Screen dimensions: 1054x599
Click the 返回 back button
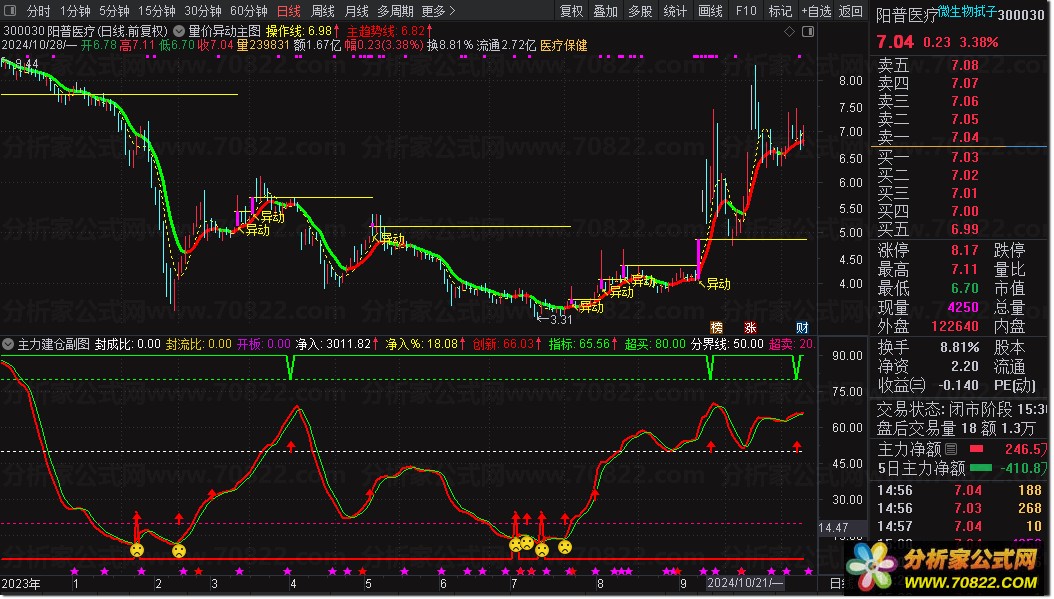point(851,11)
